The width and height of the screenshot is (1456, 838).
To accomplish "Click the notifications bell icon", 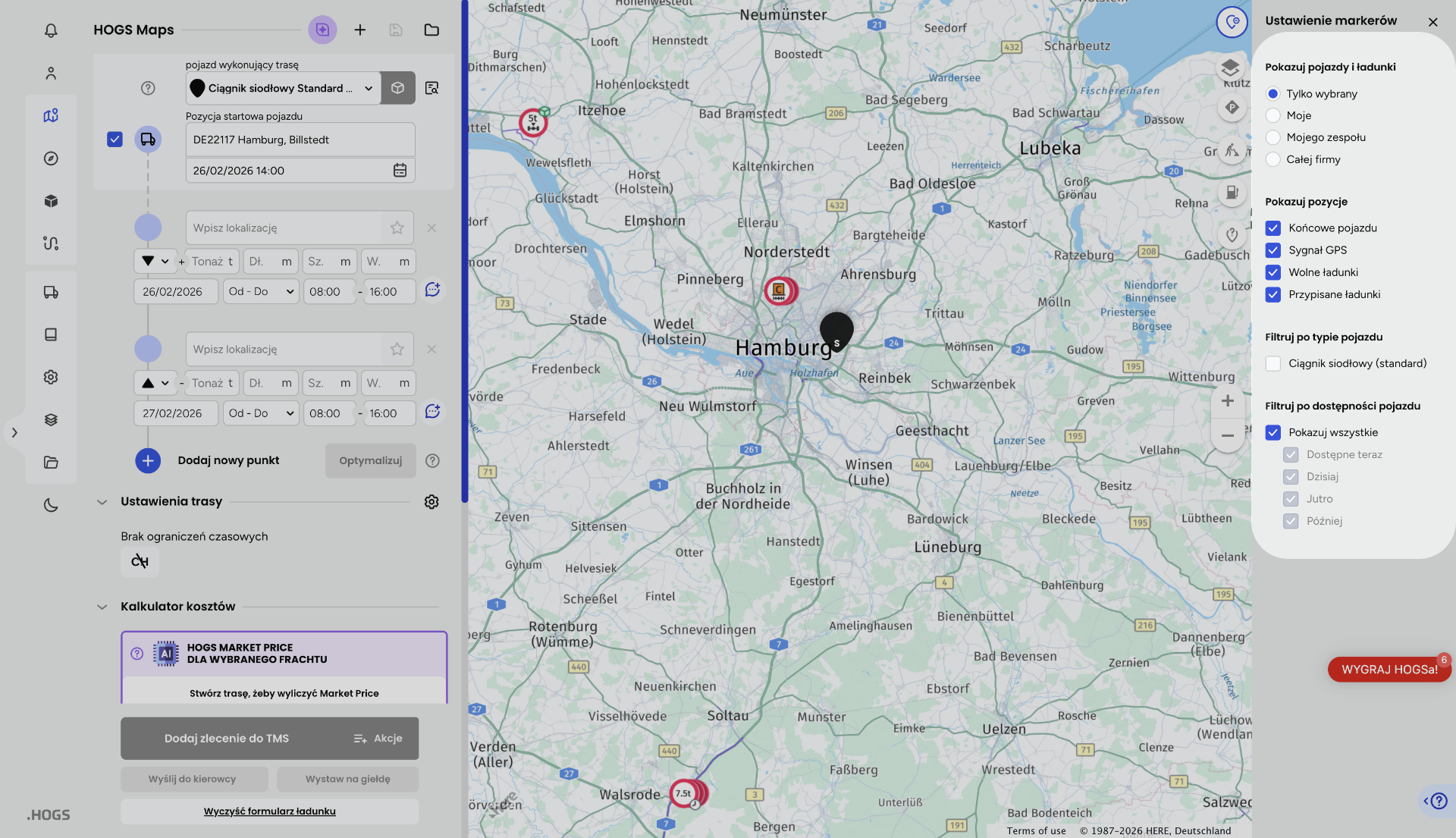I will [51, 30].
